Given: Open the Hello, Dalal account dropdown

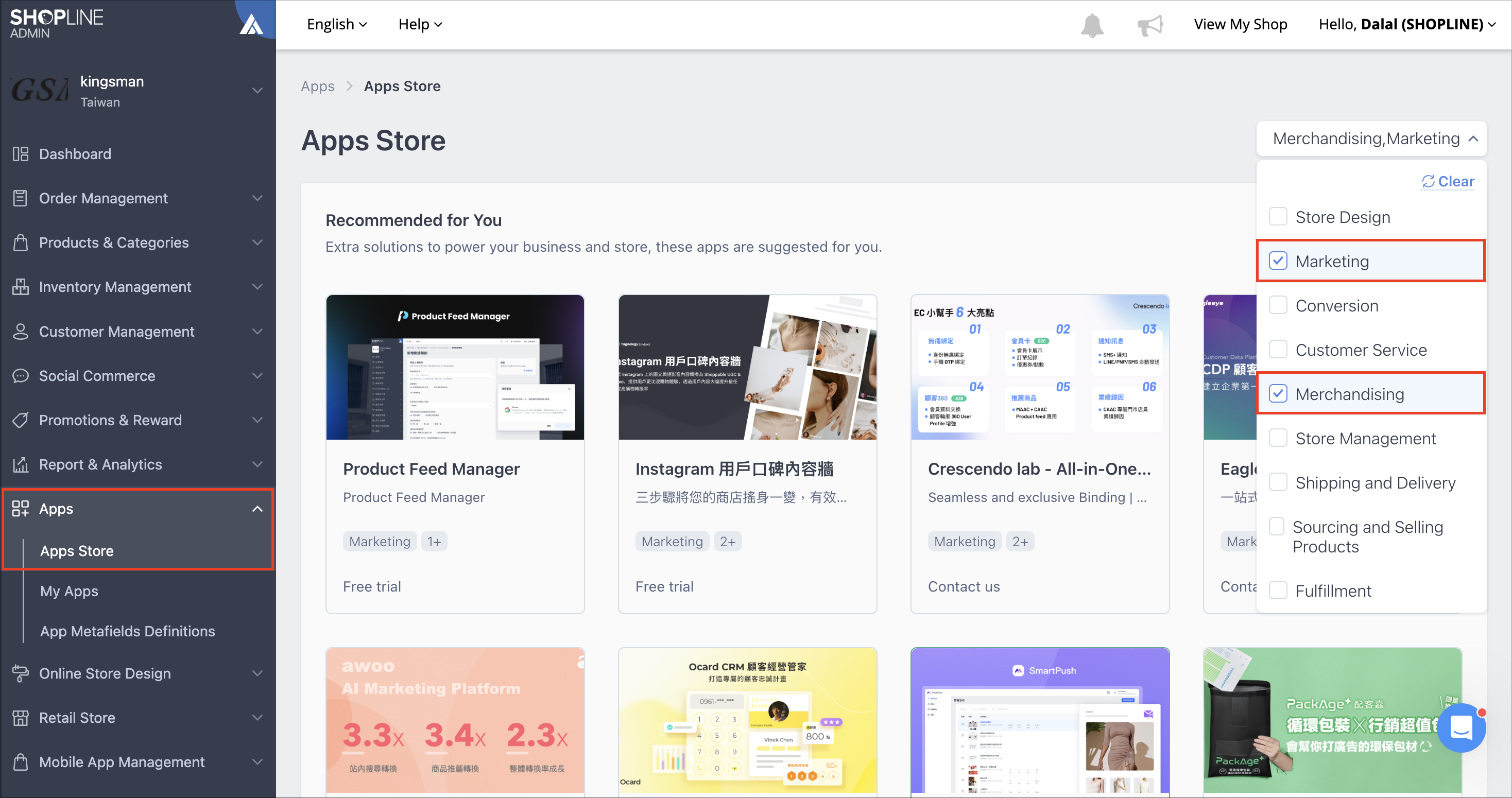Looking at the screenshot, I should pyautogui.click(x=1407, y=24).
